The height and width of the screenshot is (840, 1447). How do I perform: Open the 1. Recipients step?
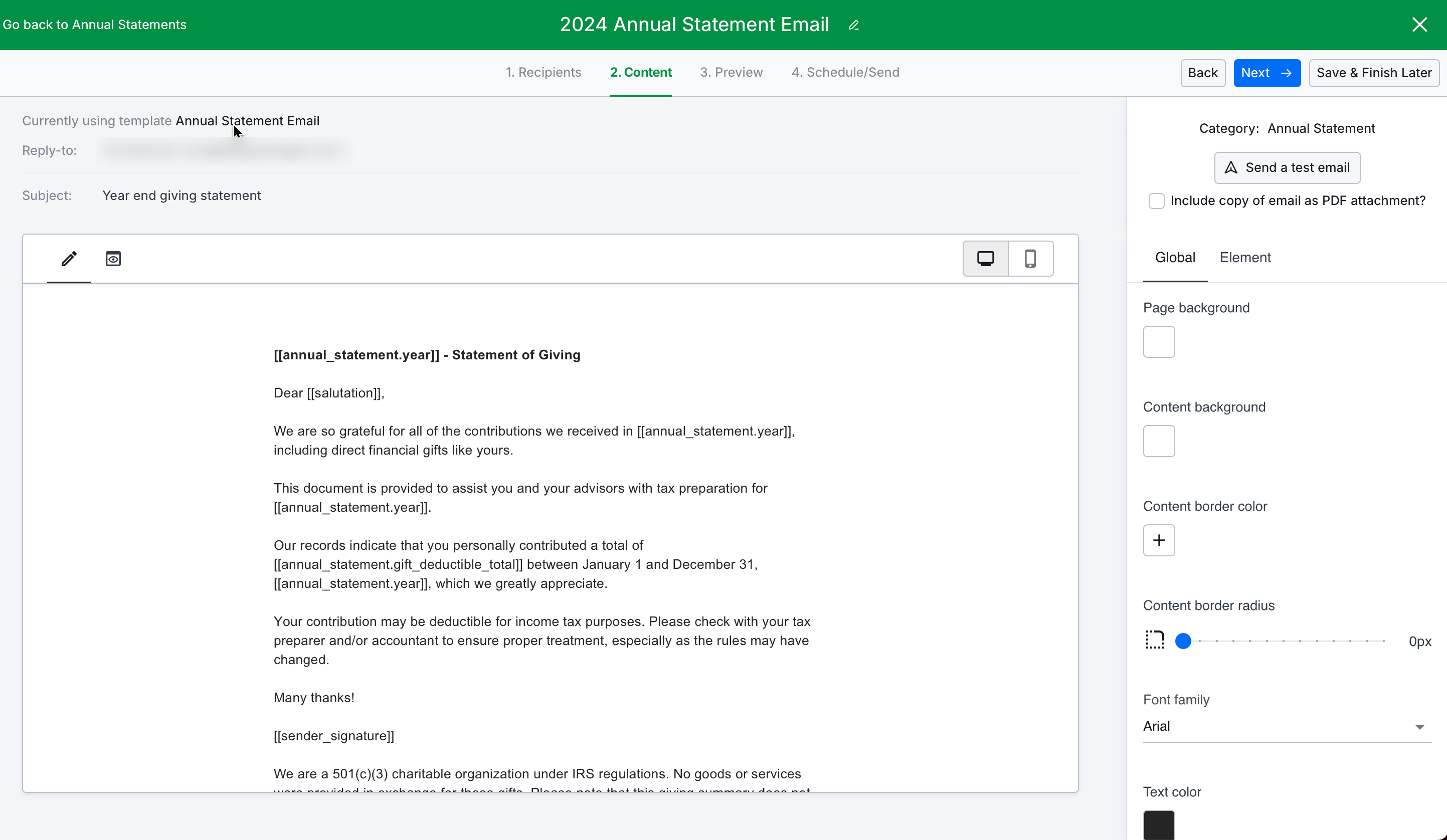click(543, 72)
